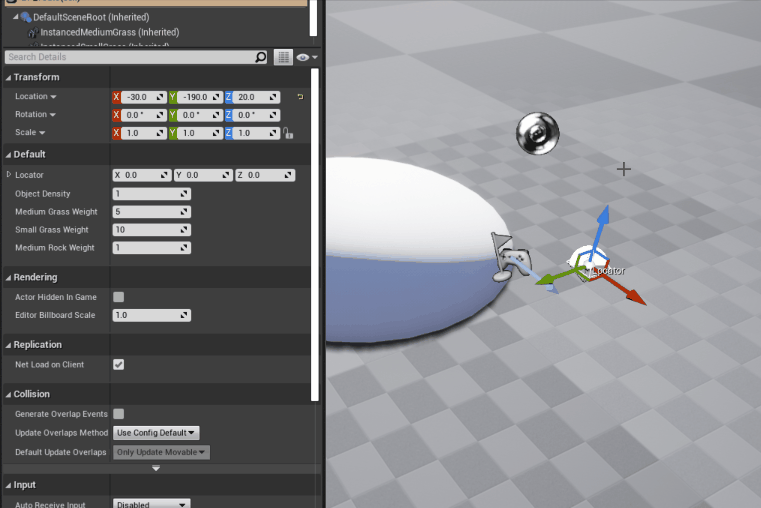This screenshot has width=761, height=508.
Task: Collapse the Rendering section
Action: coord(8,278)
